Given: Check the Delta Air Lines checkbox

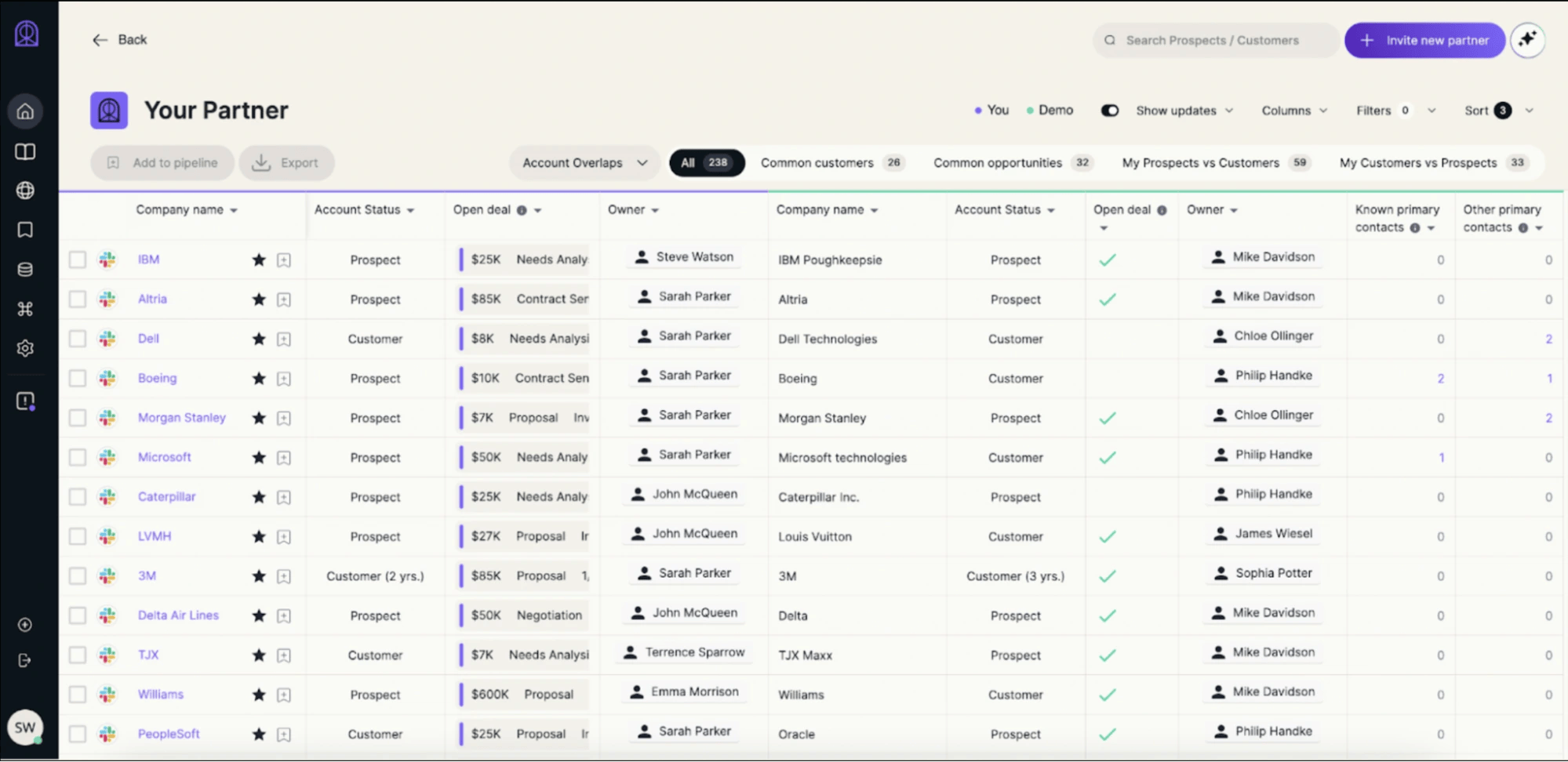Looking at the screenshot, I should coord(77,615).
